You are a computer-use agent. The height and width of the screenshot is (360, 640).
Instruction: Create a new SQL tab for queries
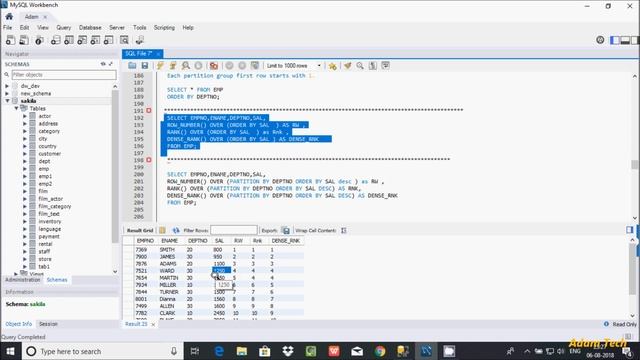pyautogui.click(x=11, y=40)
